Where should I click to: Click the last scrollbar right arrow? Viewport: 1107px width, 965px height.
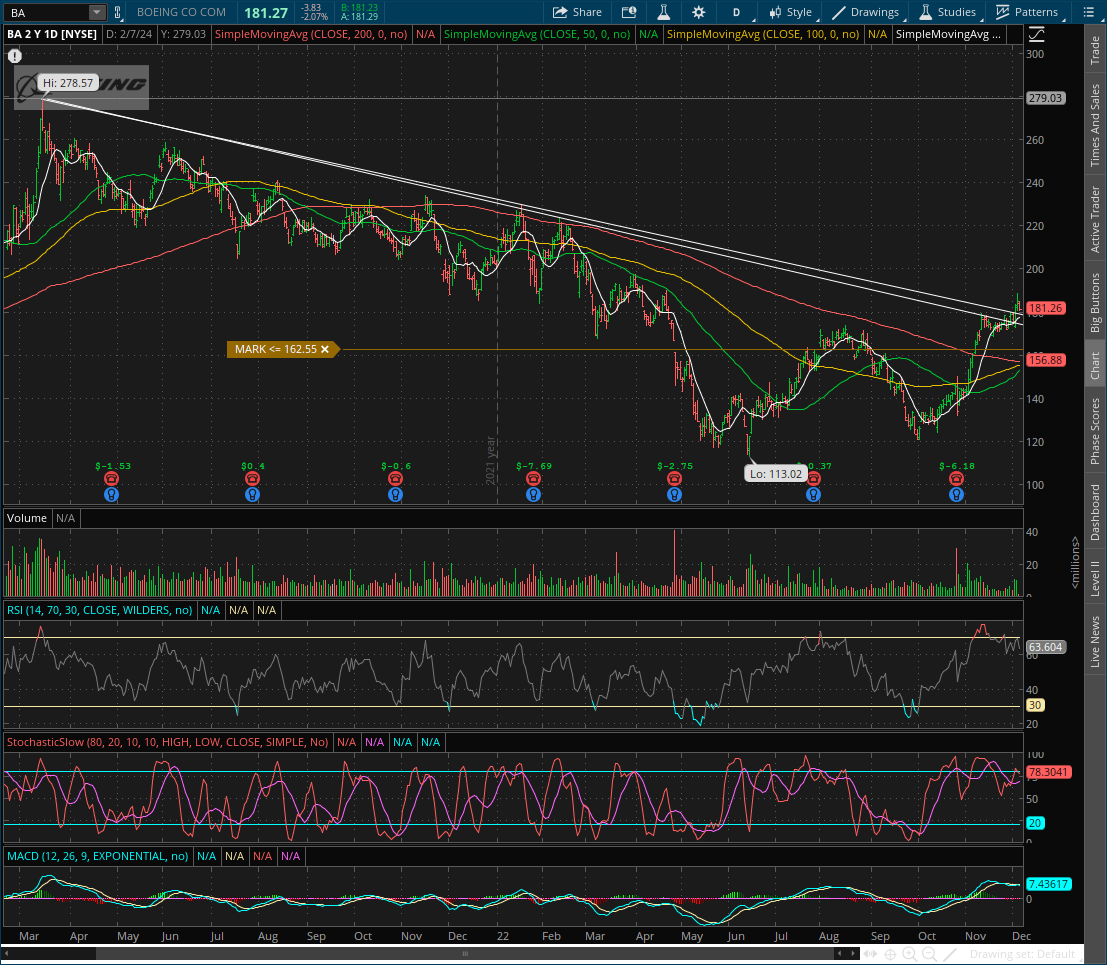coord(854,954)
